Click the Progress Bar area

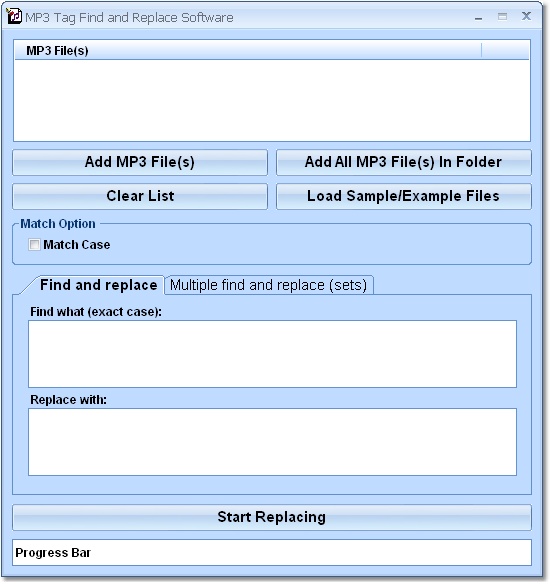coord(272,552)
